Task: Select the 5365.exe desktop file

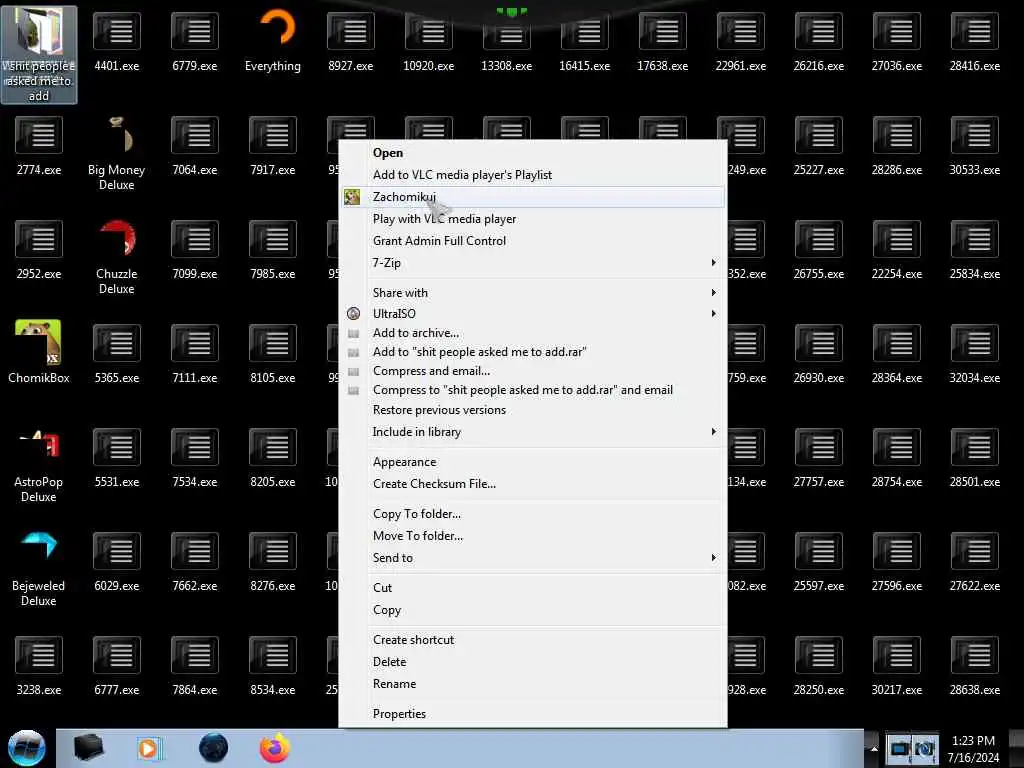Action: tap(117, 352)
